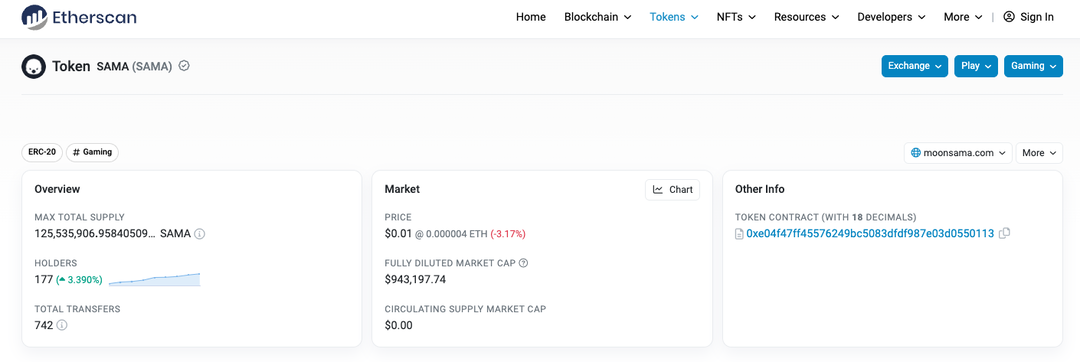Click the fully diluted market cap help icon
1080x362 pixels.
(523, 263)
